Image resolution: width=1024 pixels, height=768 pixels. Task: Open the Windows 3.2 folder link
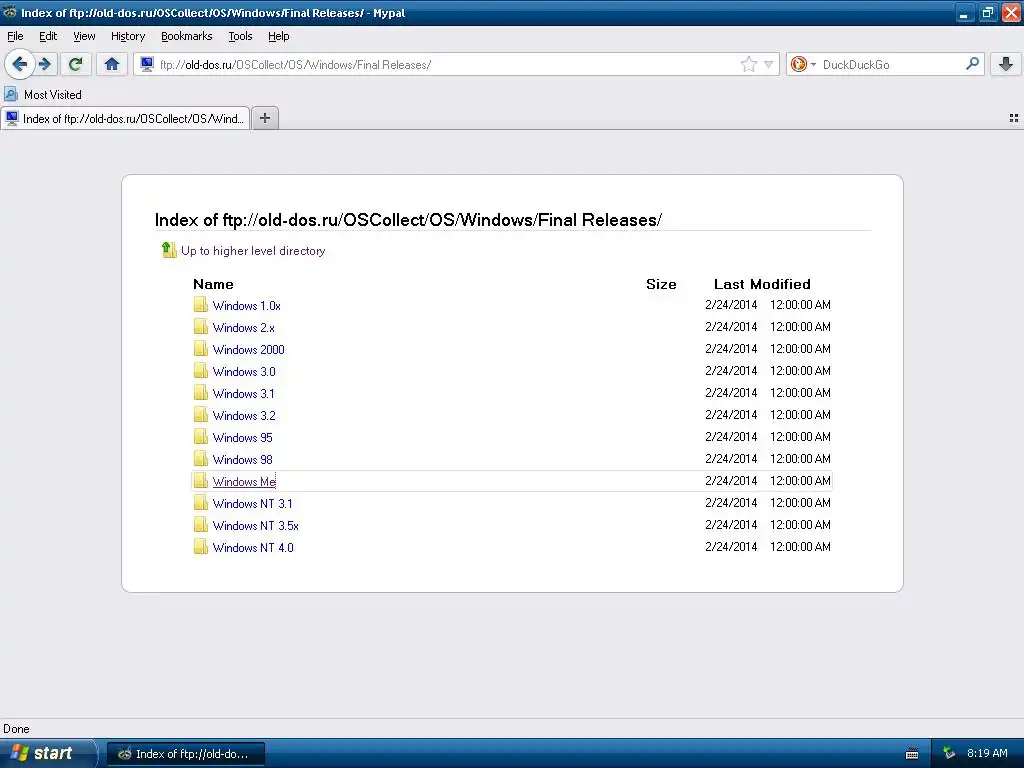click(244, 415)
